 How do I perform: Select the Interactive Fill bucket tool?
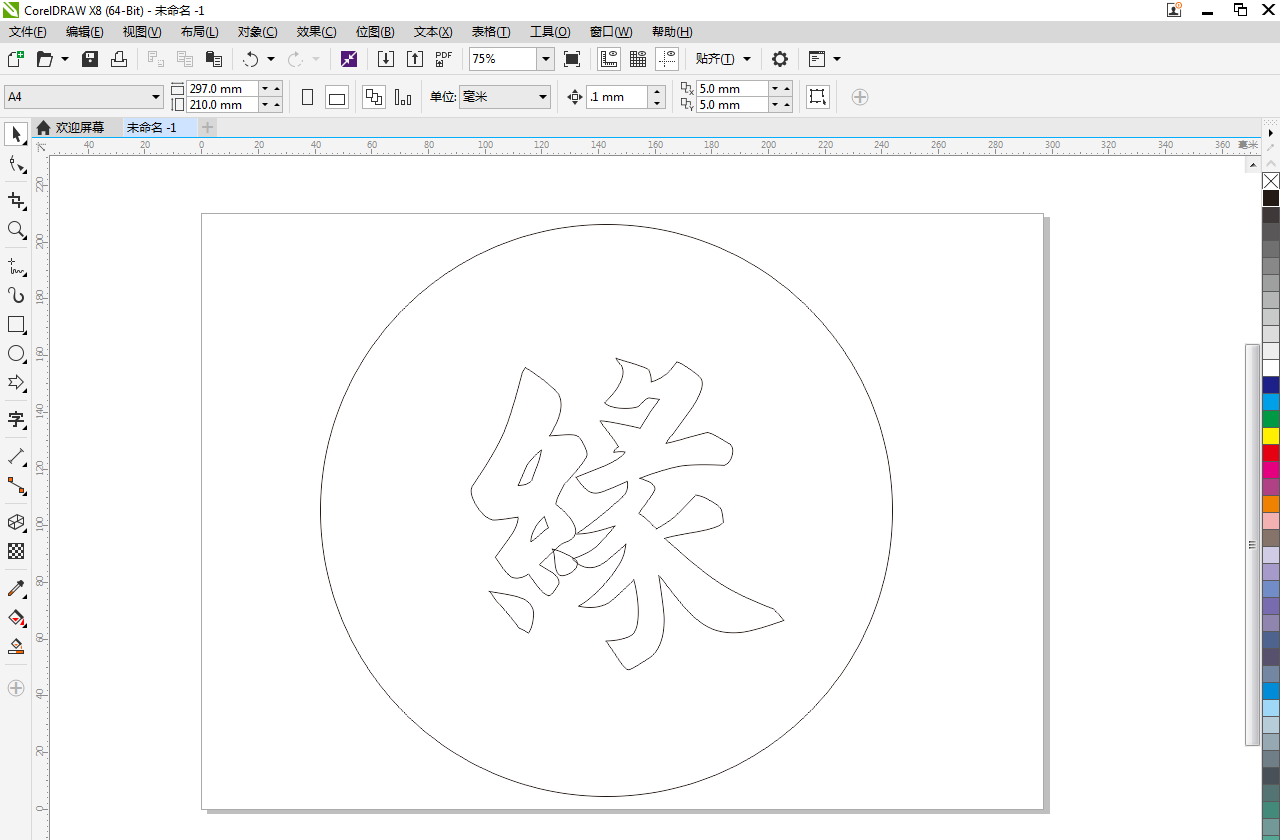click(x=16, y=617)
